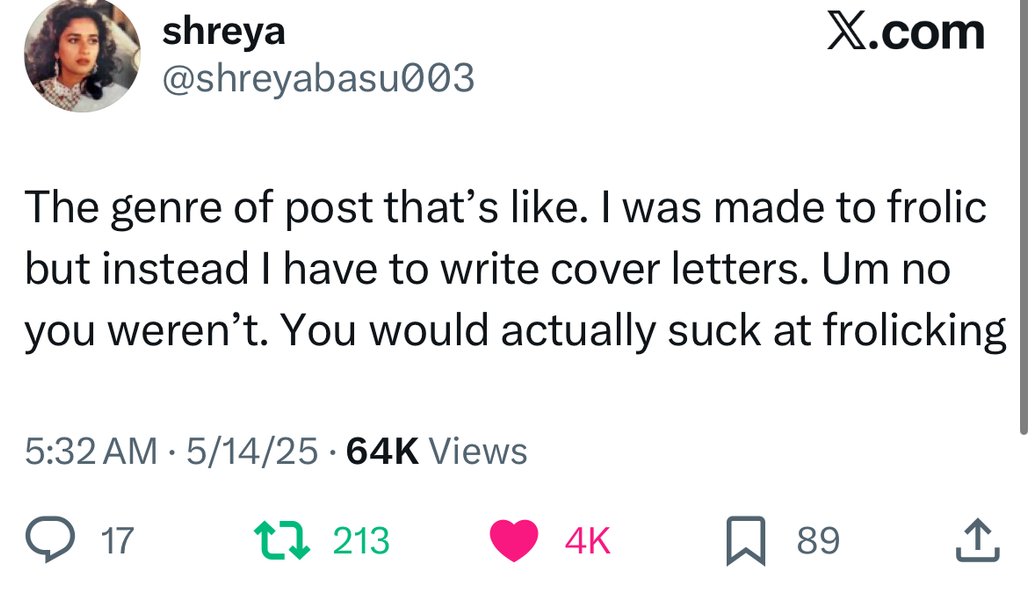Open the share arrow icon

[976, 541]
